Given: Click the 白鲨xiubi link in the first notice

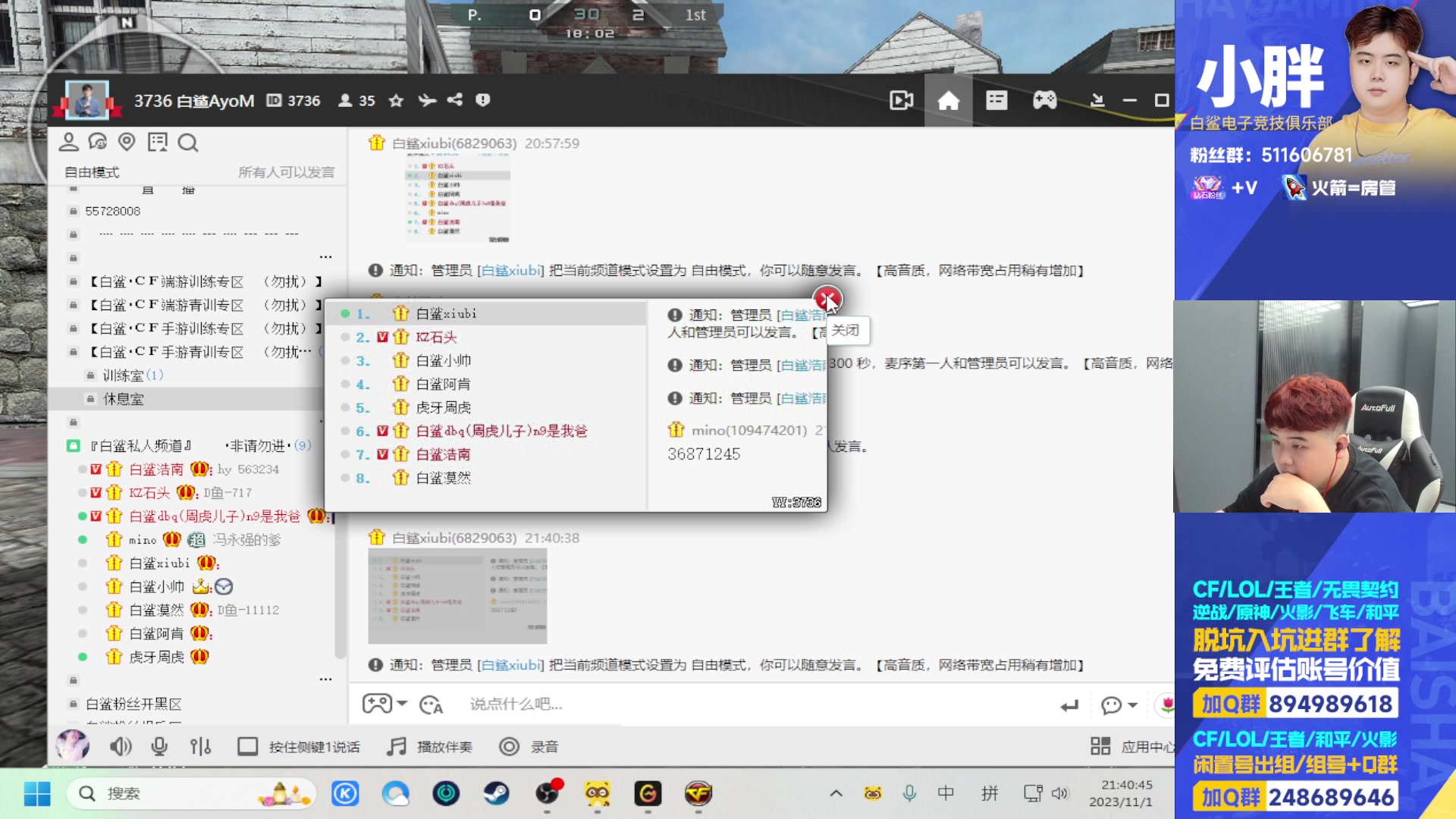Looking at the screenshot, I should coord(511,271).
